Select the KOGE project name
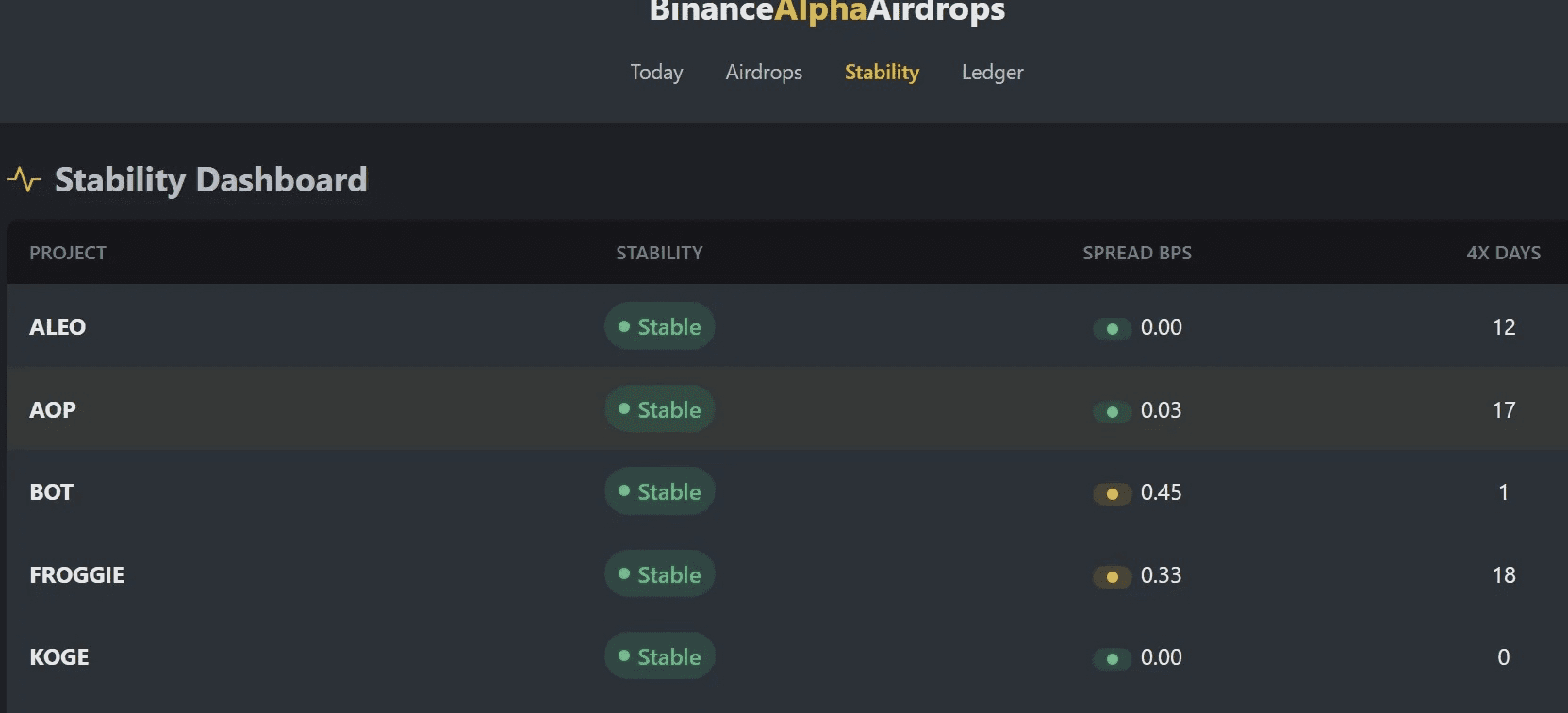The image size is (1568, 713). click(59, 656)
